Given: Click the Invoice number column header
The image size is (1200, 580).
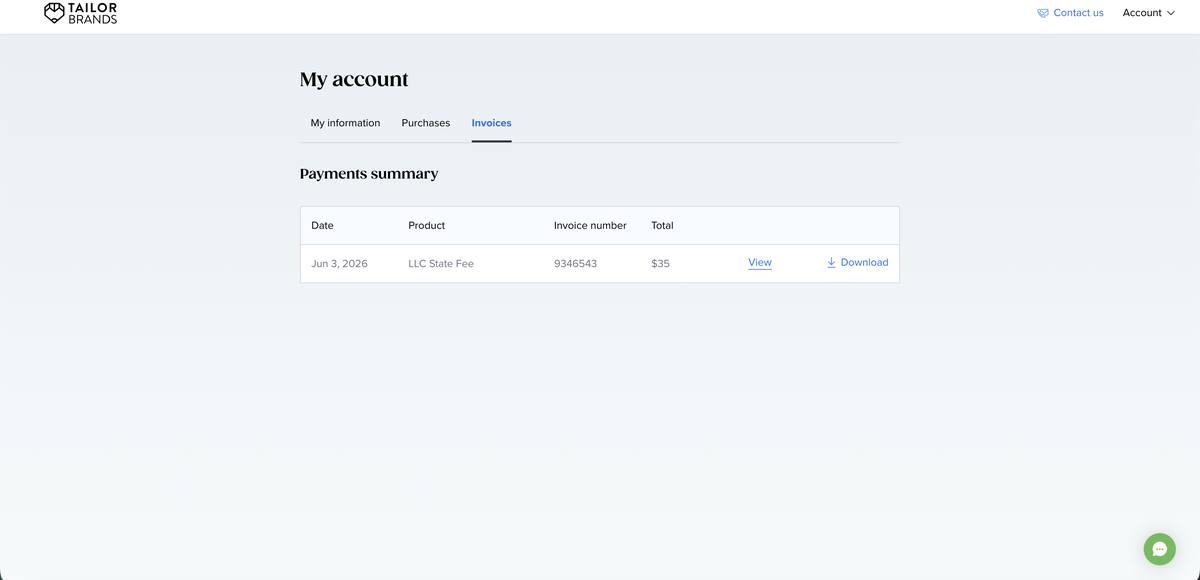Looking at the screenshot, I should [590, 225].
